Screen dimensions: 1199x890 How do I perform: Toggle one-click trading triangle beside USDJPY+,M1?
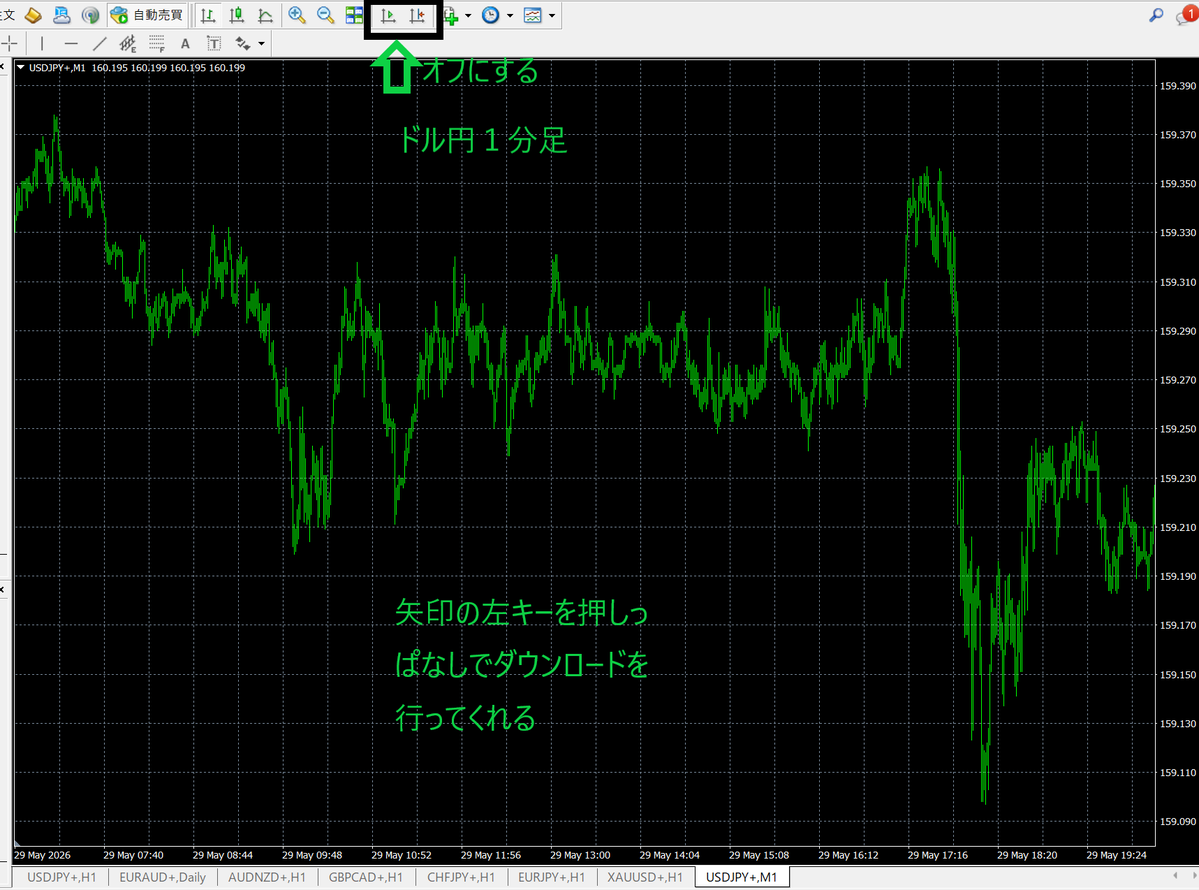(x=21, y=67)
